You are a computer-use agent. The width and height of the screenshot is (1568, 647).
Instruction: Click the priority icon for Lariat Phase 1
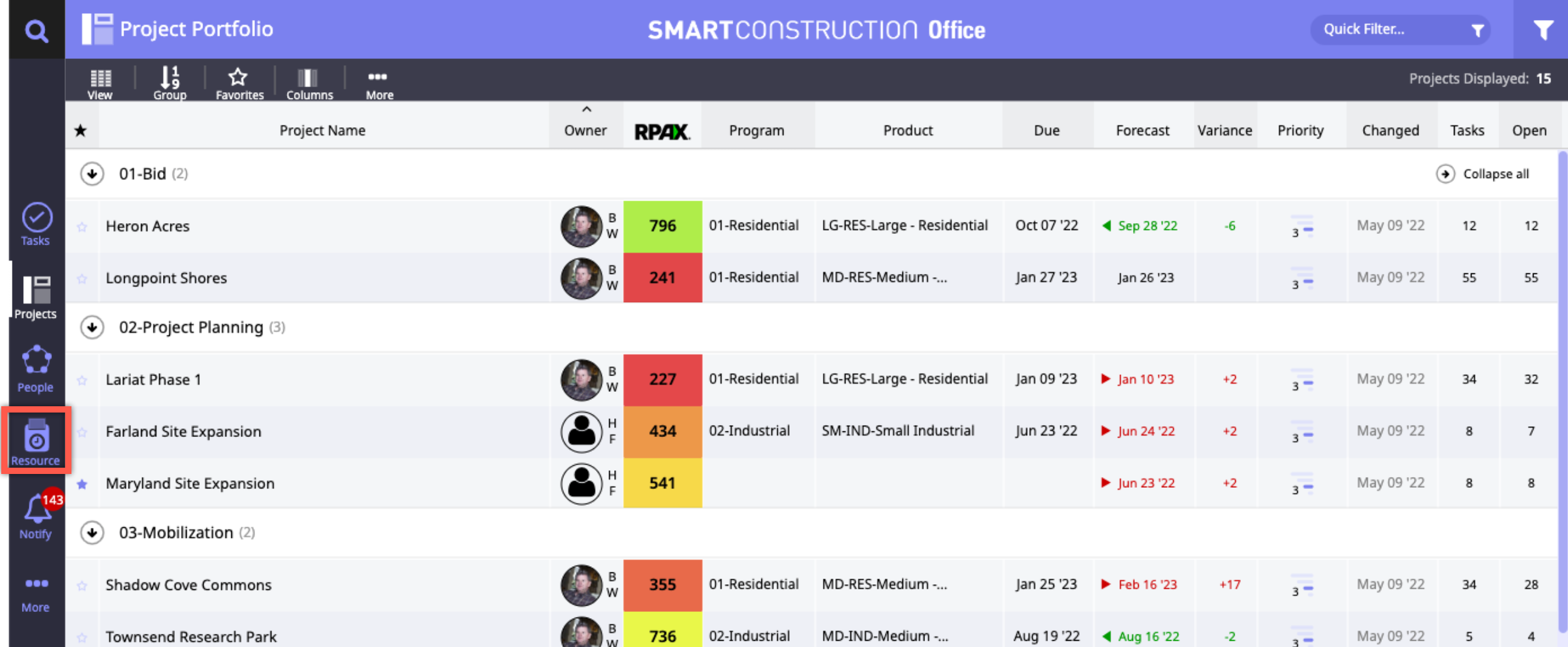click(x=1302, y=380)
